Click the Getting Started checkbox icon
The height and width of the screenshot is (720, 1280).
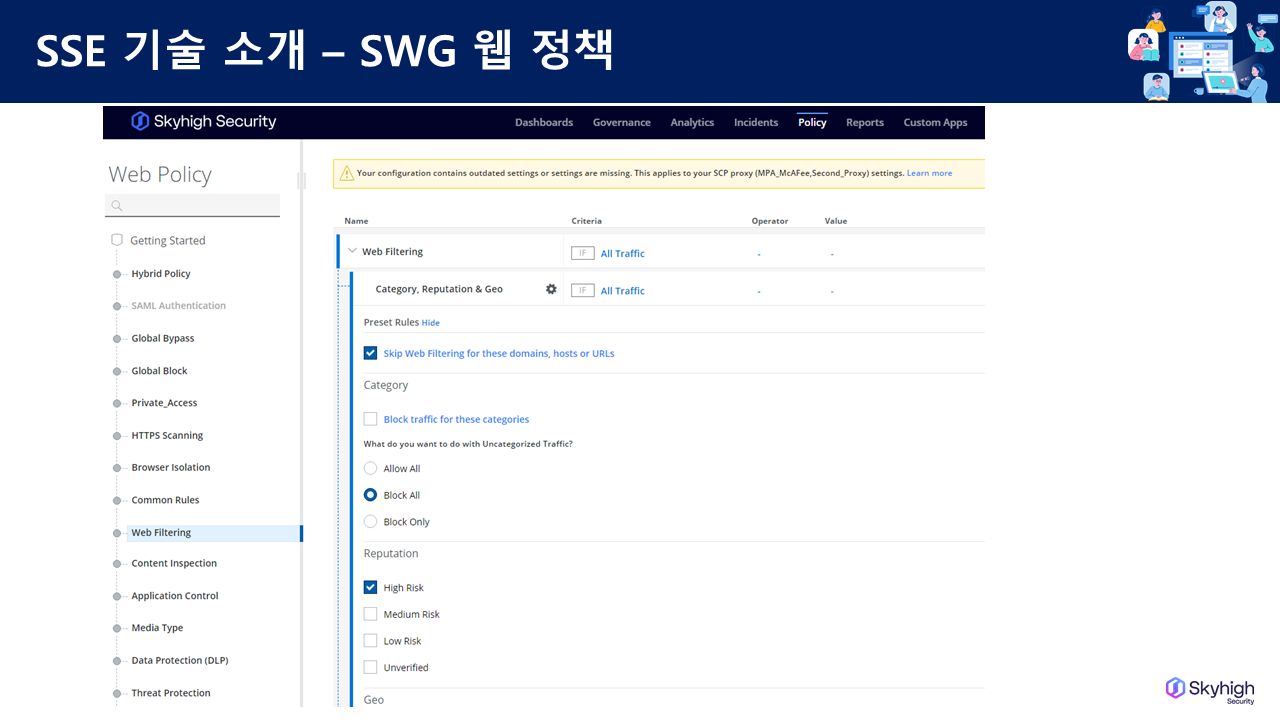(117, 240)
